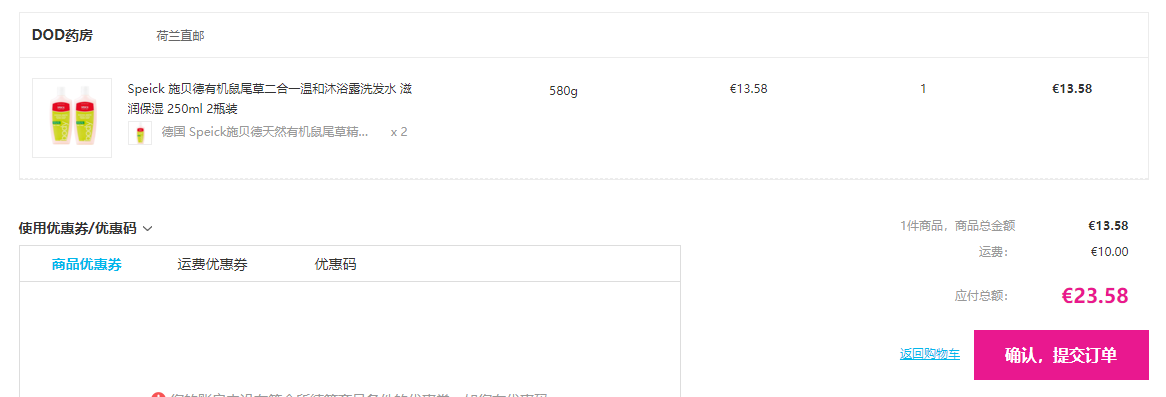Click the pink €23.58 total amount
Image resolution: width=1166 pixels, height=397 pixels.
1095,296
